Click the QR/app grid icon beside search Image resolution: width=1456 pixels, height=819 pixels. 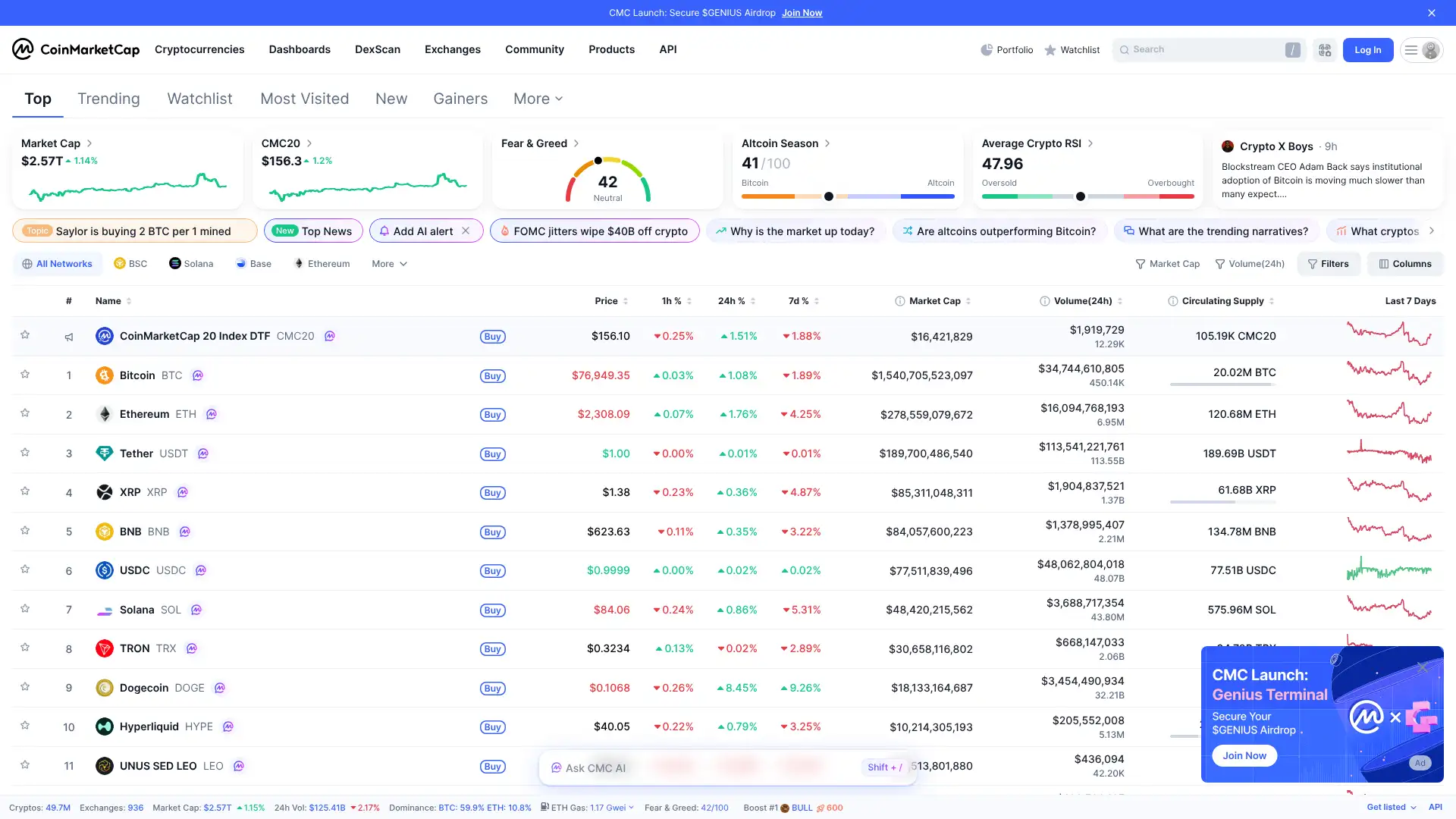(x=1325, y=50)
